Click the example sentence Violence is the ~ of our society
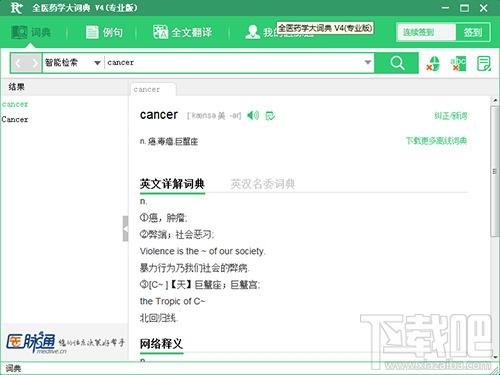Viewport: 500px width, 375px height. pos(202,251)
